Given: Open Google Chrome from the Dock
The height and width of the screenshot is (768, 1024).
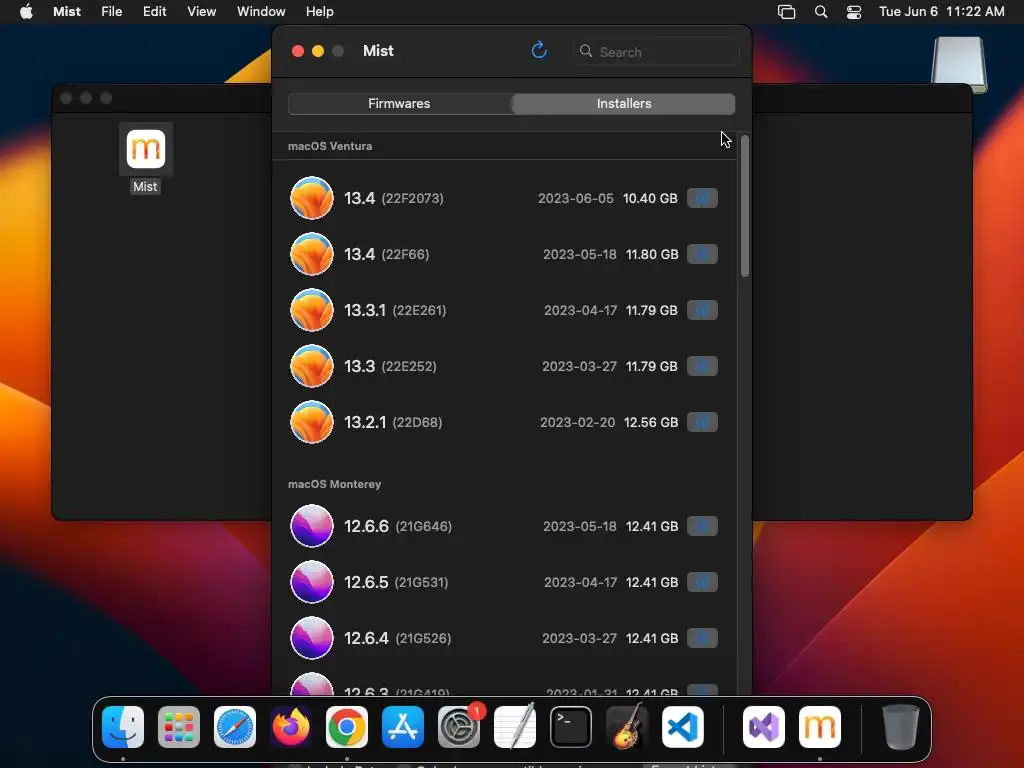Looking at the screenshot, I should coord(347,727).
